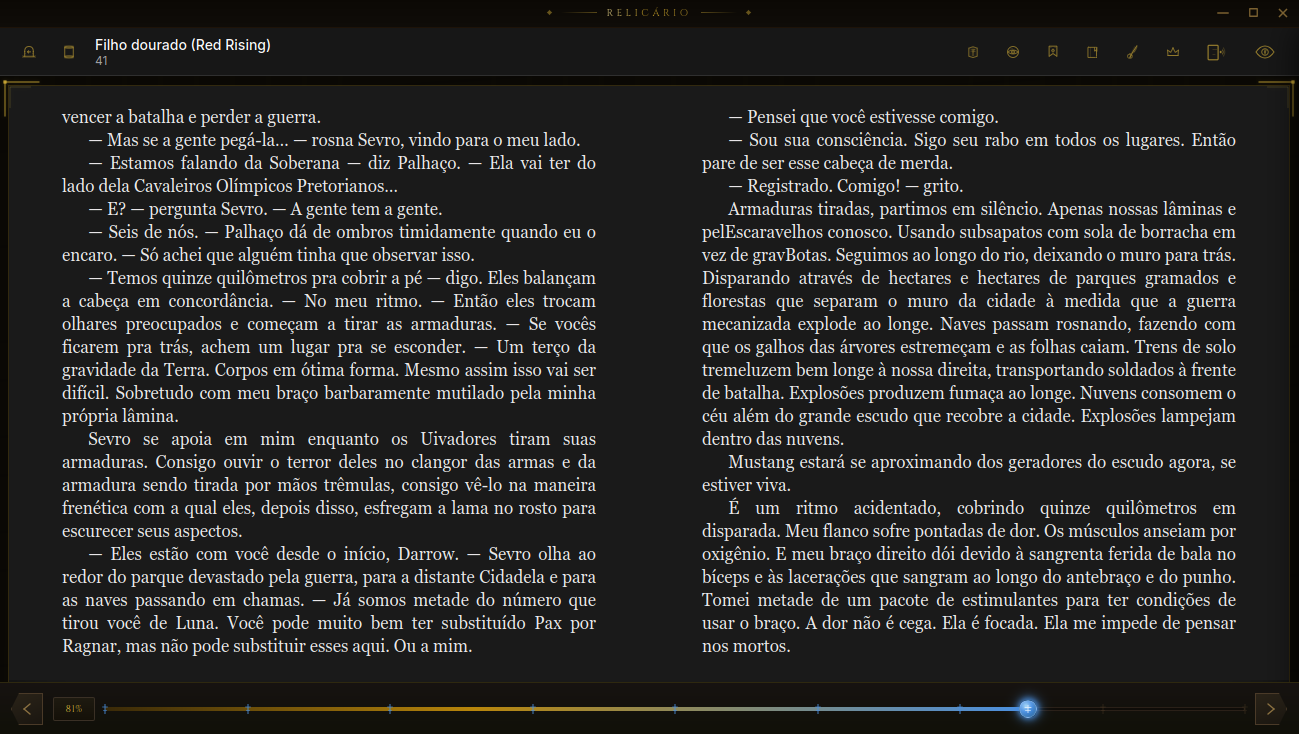The image size is (1299, 734).
Task: Click the RELICÁRIO title in the window bar
Action: tap(648, 13)
